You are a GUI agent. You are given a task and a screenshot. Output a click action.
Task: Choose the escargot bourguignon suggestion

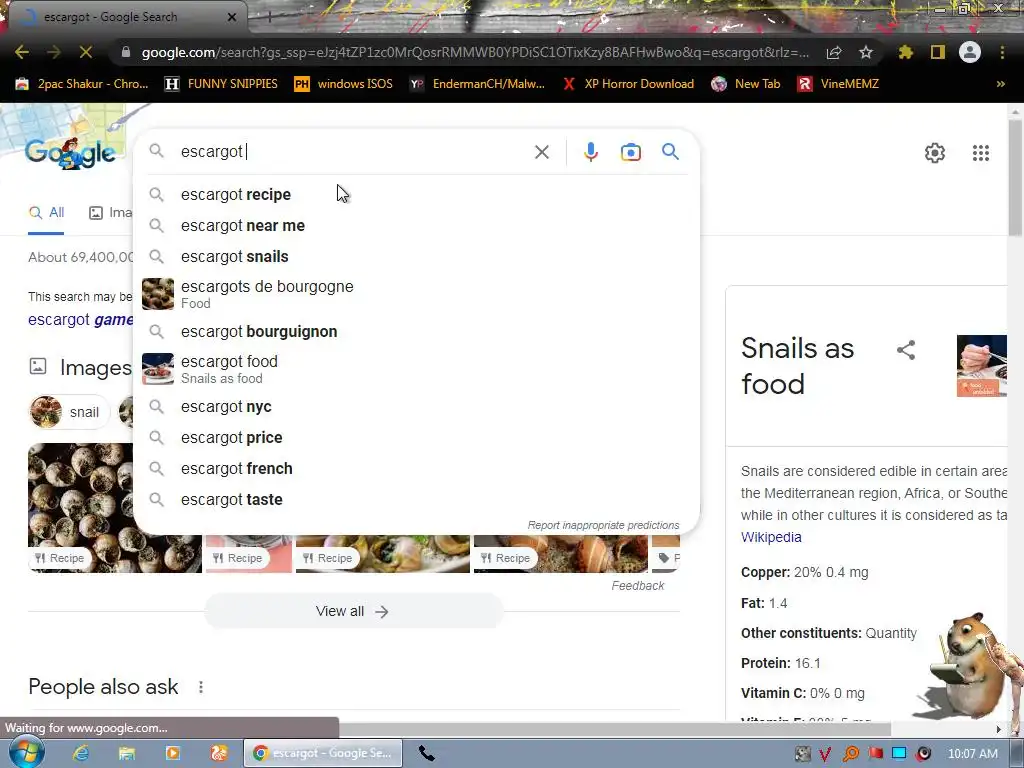coord(417,332)
